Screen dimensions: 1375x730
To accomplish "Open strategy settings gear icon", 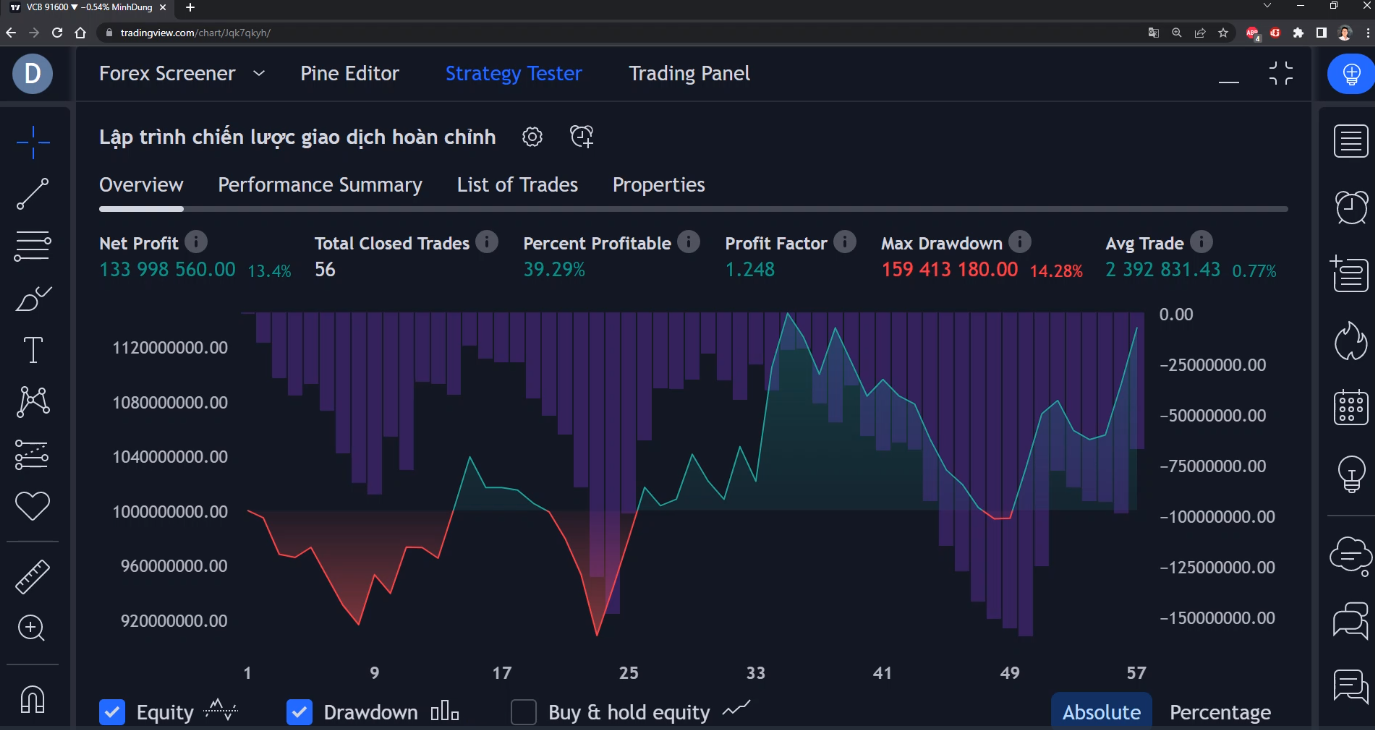I will 532,137.
